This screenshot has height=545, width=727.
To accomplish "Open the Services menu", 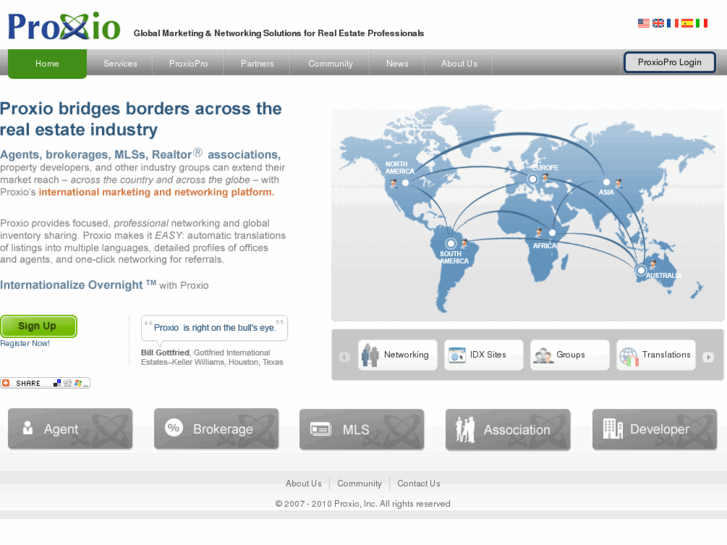I will pyautogui.click(x=120, y=64).
